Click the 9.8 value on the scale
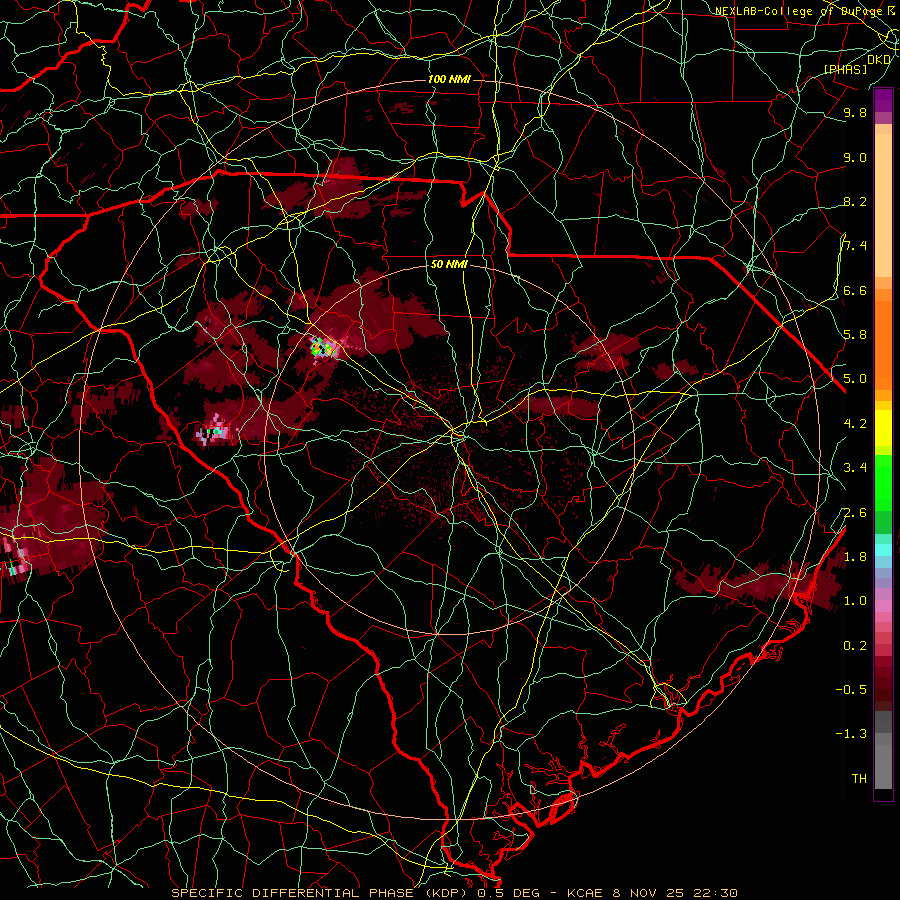 (855, 113)
